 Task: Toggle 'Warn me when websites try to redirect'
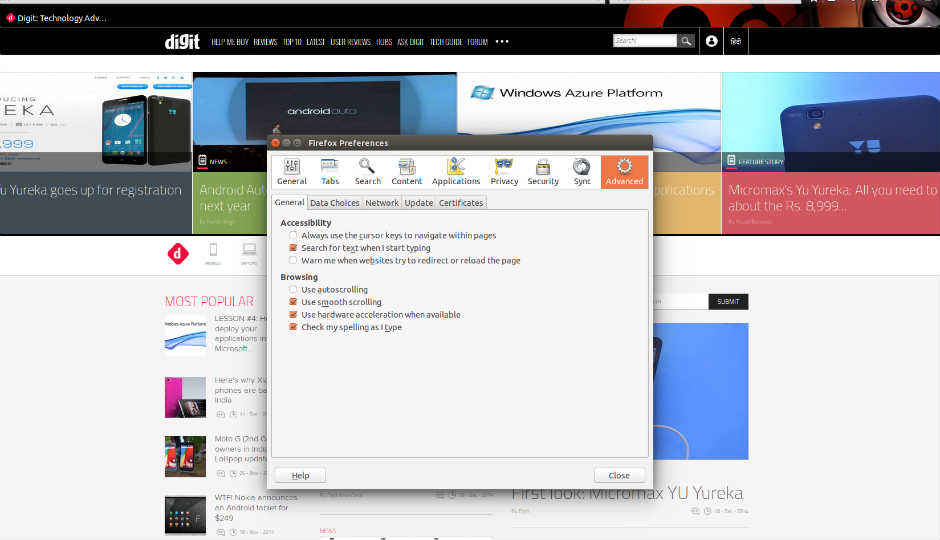pyautogui.click(x=293, y=260)
